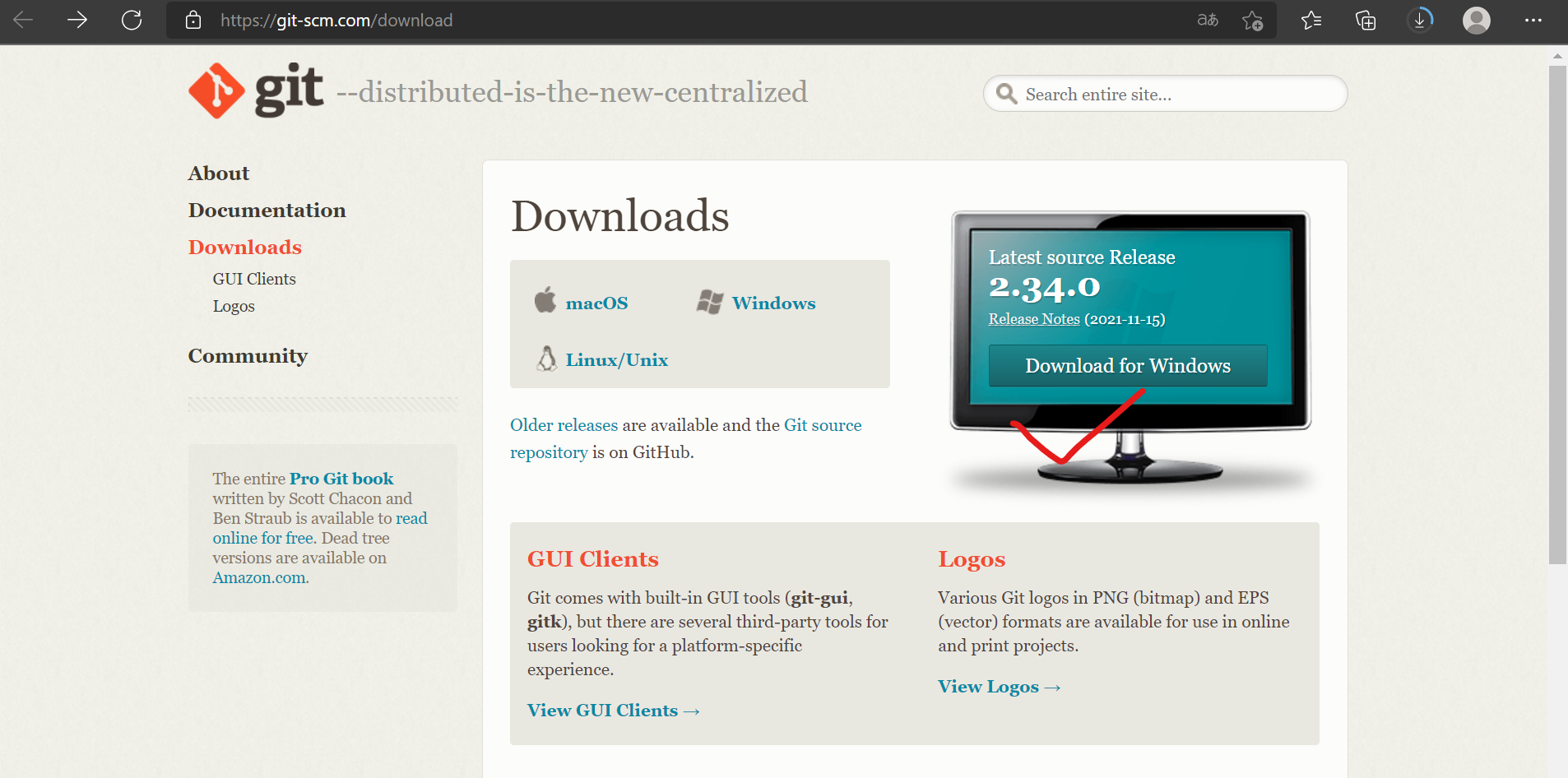Open the translate icon in the address bar
Screen dimensions: 1568x778
coord(1208,20)
